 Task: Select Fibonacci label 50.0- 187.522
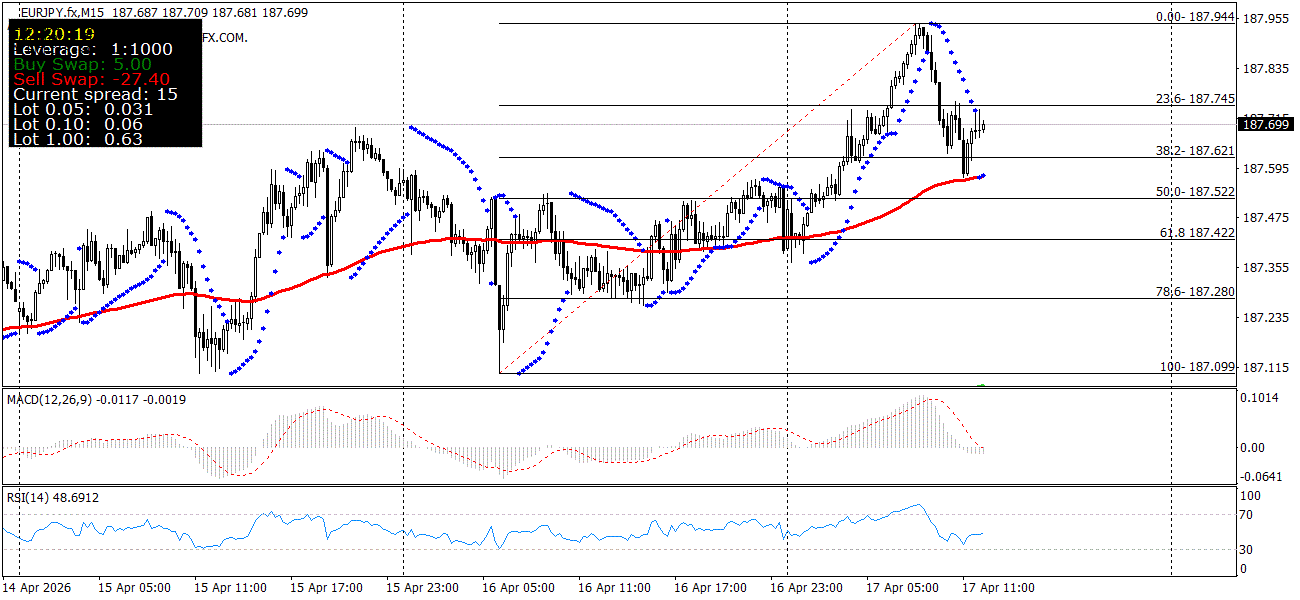(1195, 191)
